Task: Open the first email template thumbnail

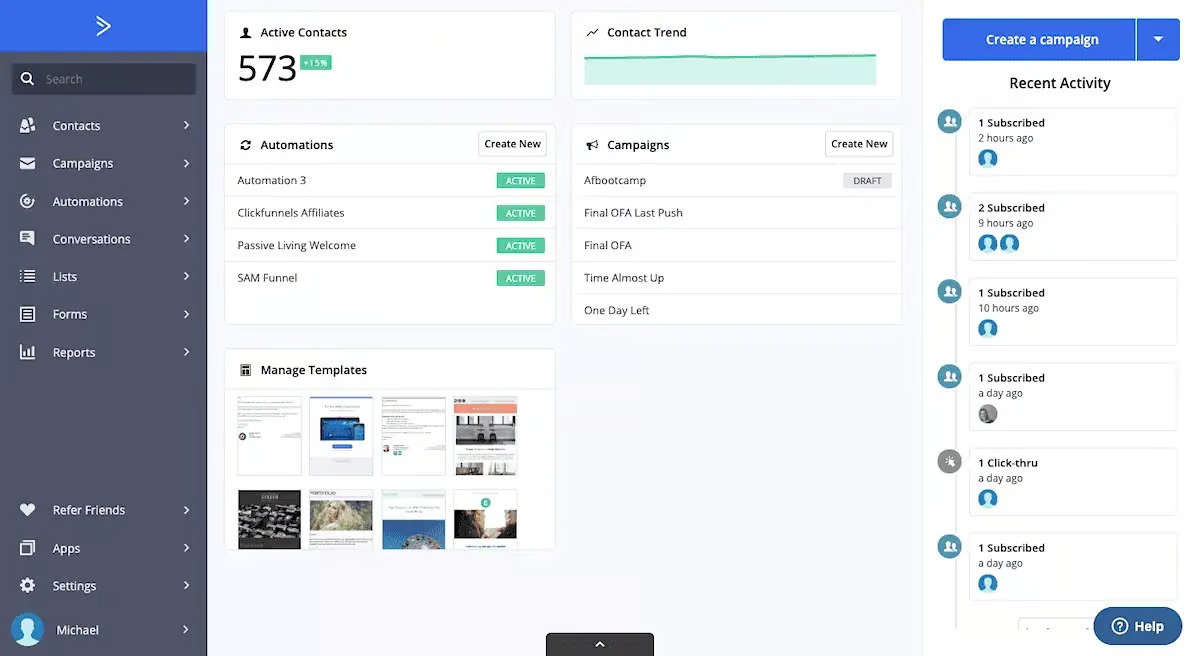Action: pos(268,434)
